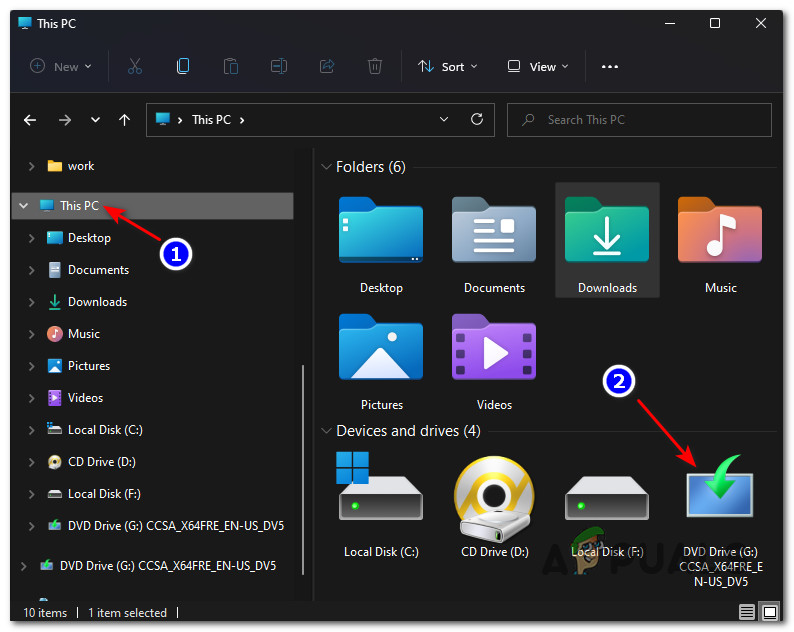Switch to large thumbnails view toggle
Image resolution: width=794 pixels, height=632 pixels.
point(769,612)
